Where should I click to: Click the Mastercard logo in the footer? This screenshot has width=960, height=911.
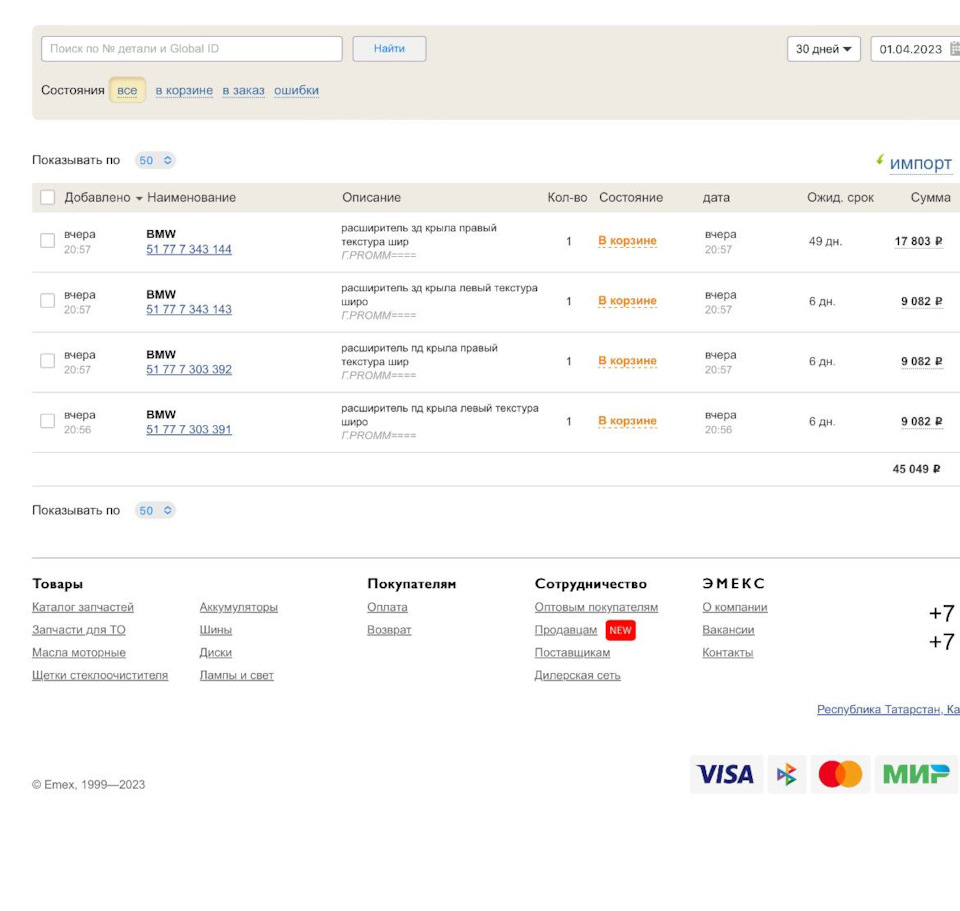pos(840,774)
